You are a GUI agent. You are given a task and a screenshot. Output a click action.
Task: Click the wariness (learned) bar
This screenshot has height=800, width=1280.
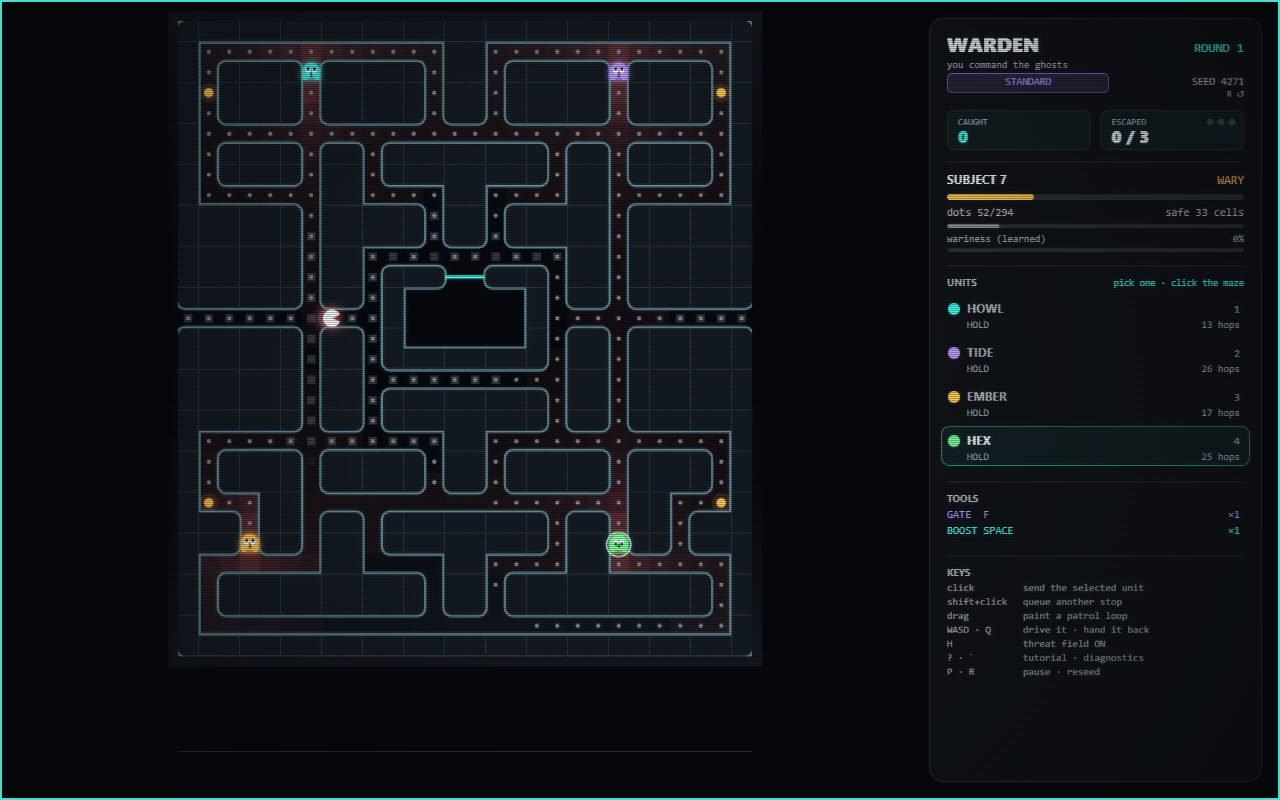tap(1095, 249)
